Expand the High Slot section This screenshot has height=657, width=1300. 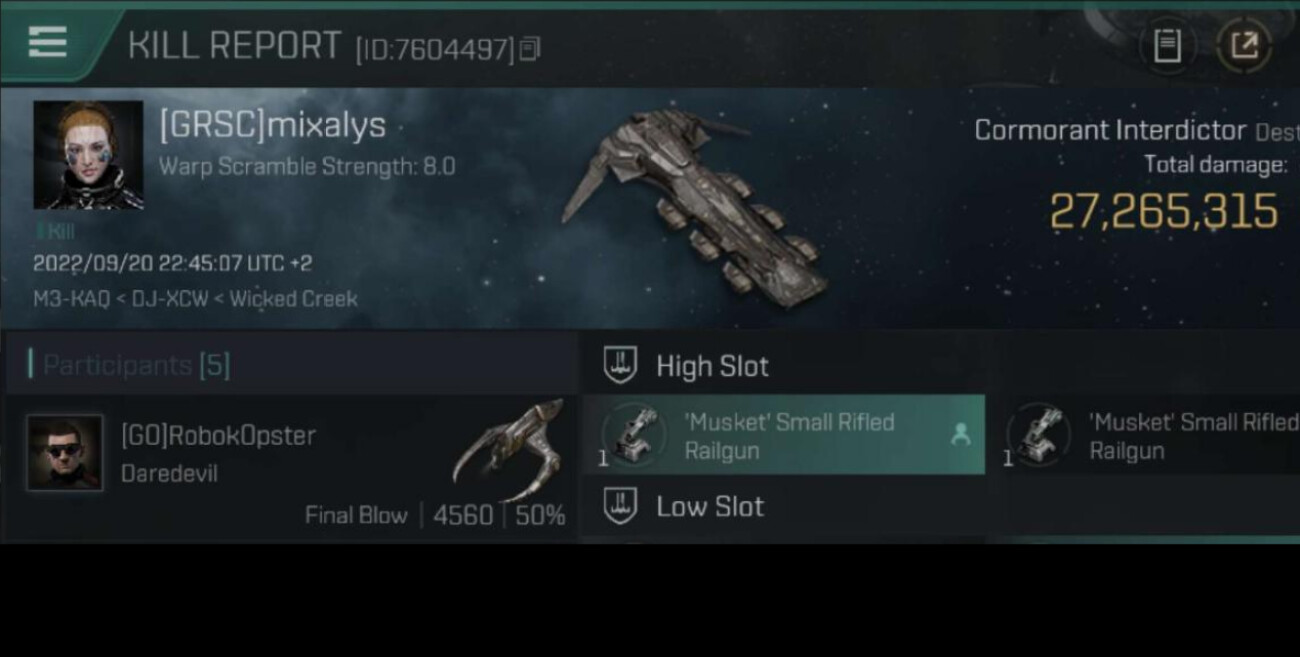point(713,366)
